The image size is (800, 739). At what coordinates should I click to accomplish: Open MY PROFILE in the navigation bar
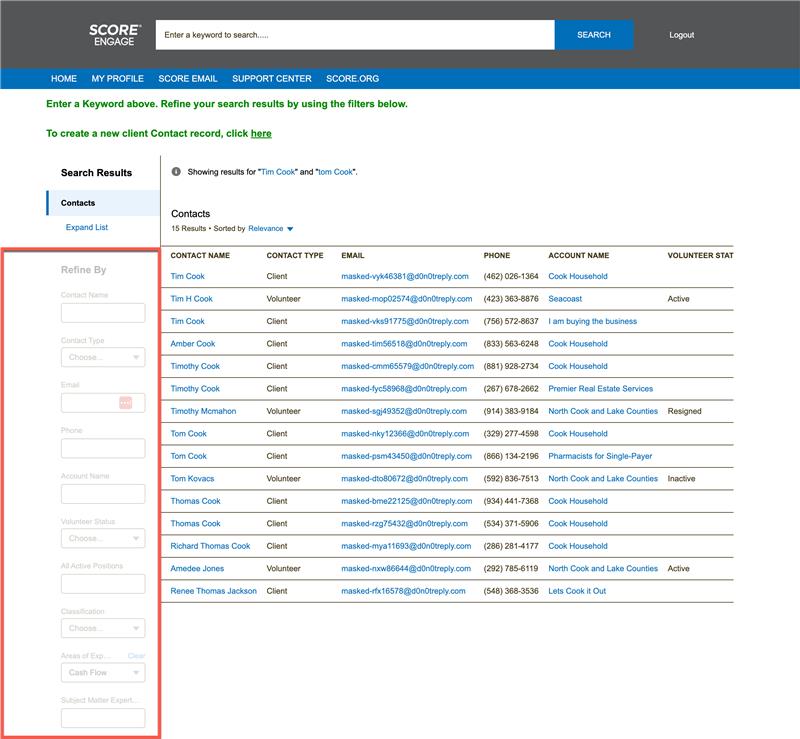pos(117,79)
